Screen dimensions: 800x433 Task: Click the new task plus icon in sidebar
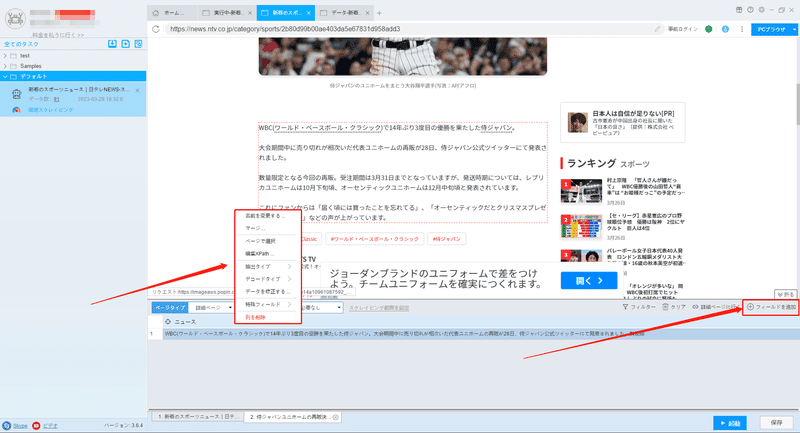(126, 44)
